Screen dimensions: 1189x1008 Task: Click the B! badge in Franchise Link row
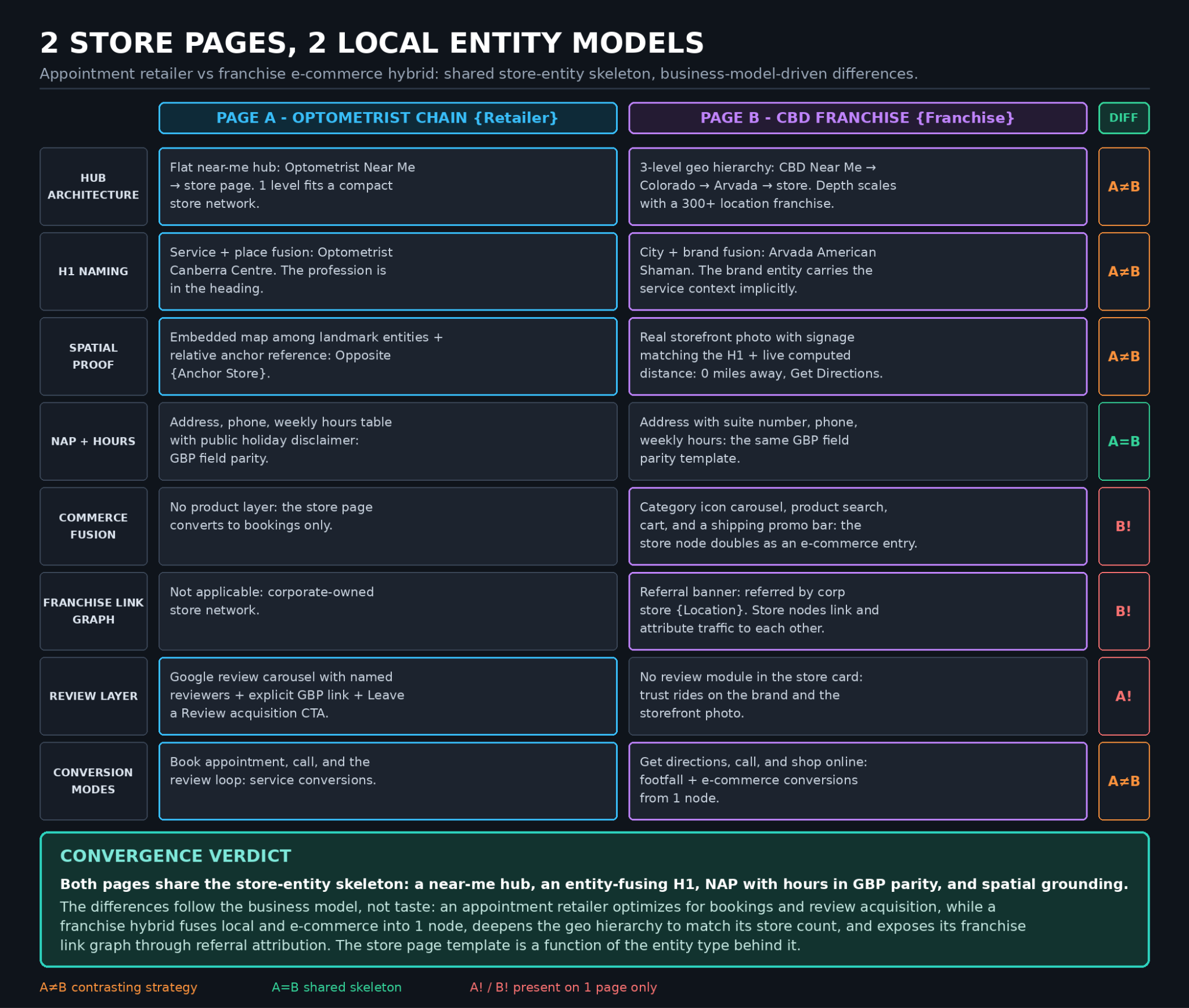(x=1123, y=611)
